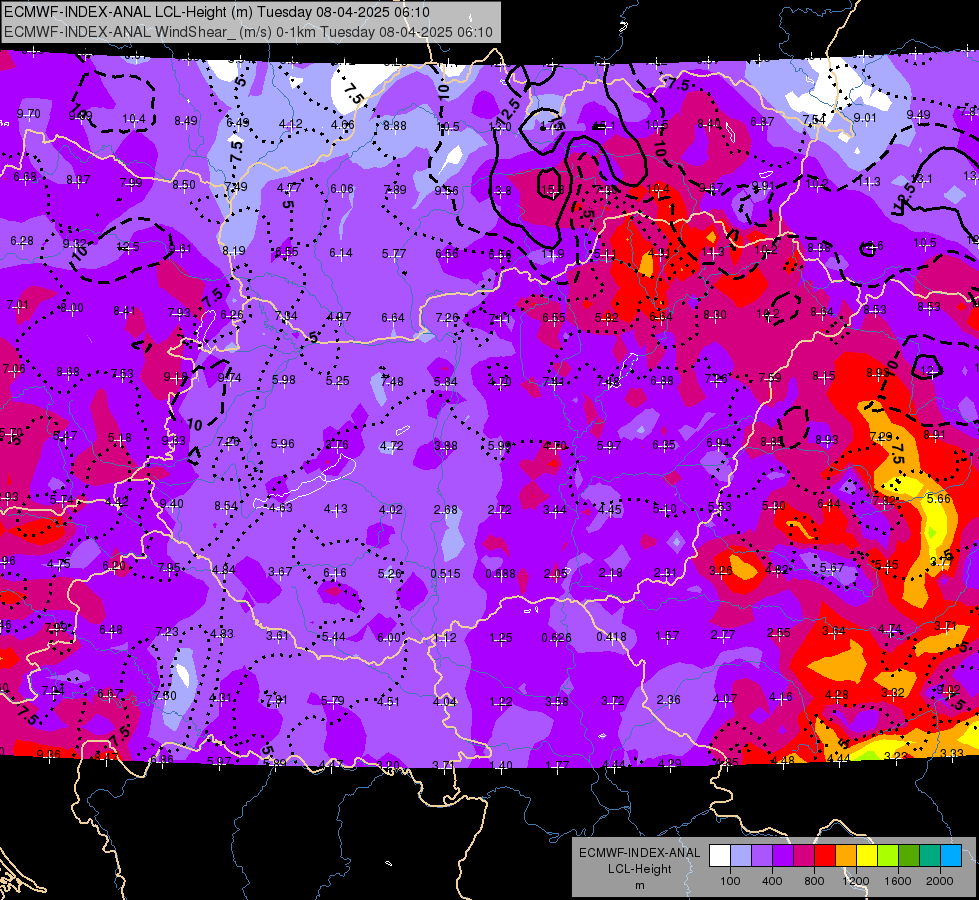The image size is (979, 900).
Task: Click the grid value 5.66
Action: (938, 498)
